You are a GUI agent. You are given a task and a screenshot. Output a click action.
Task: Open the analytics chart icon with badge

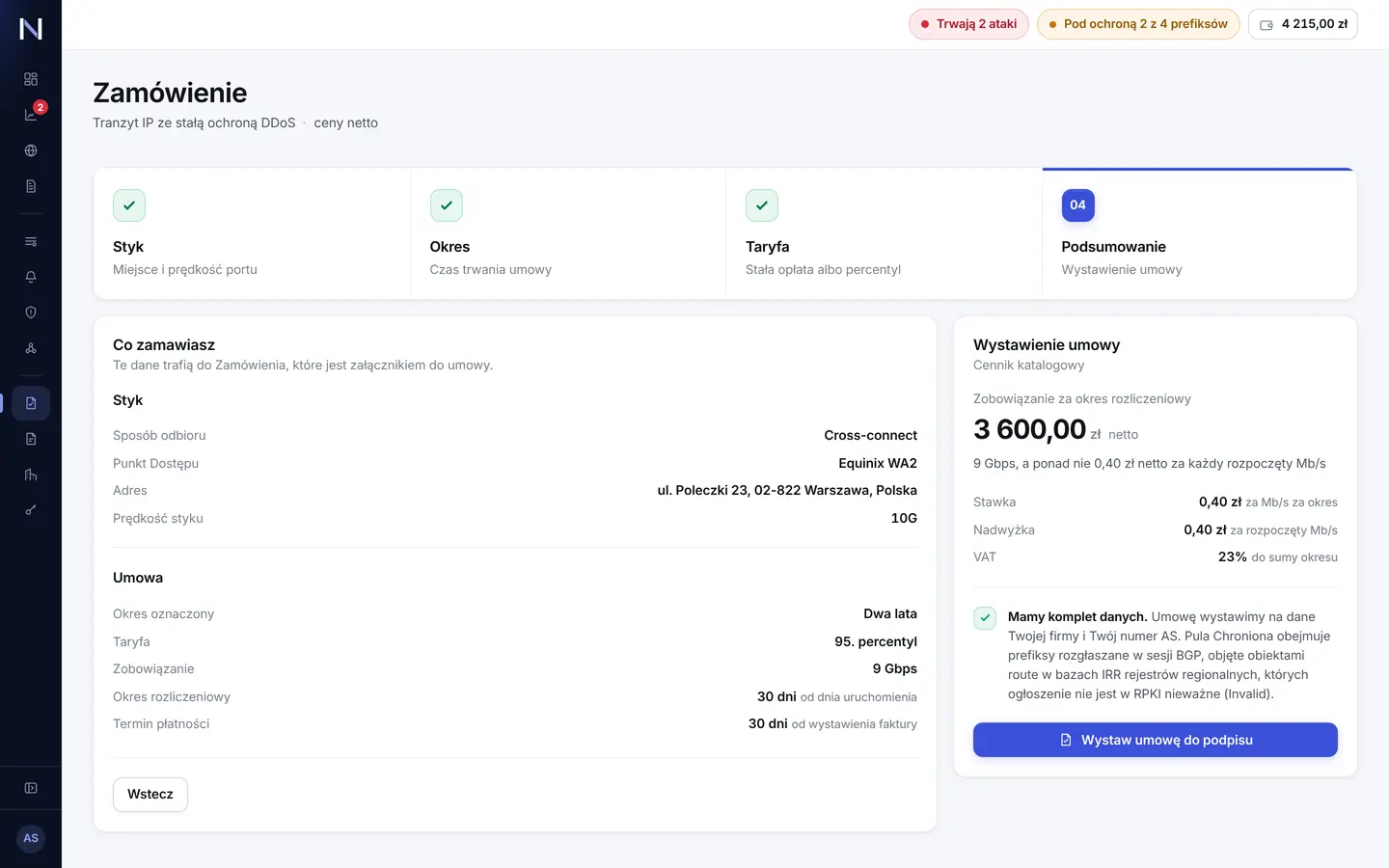coord(31,115)
